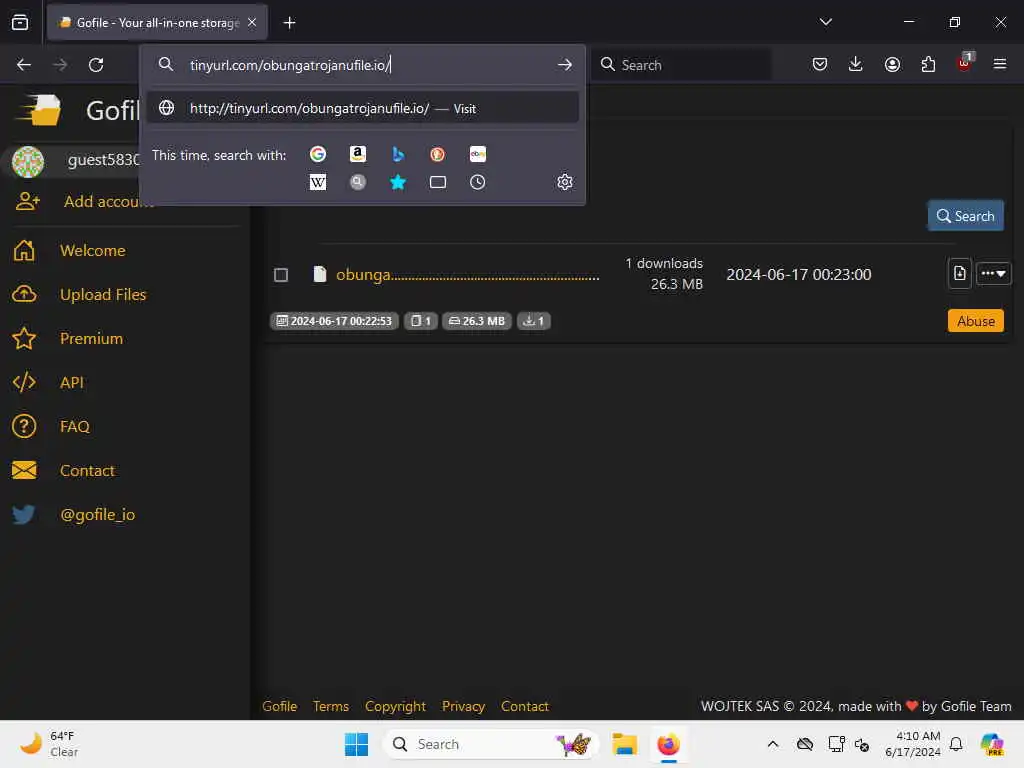
Task: Open Contact footer link
Action: coord(524,706)
